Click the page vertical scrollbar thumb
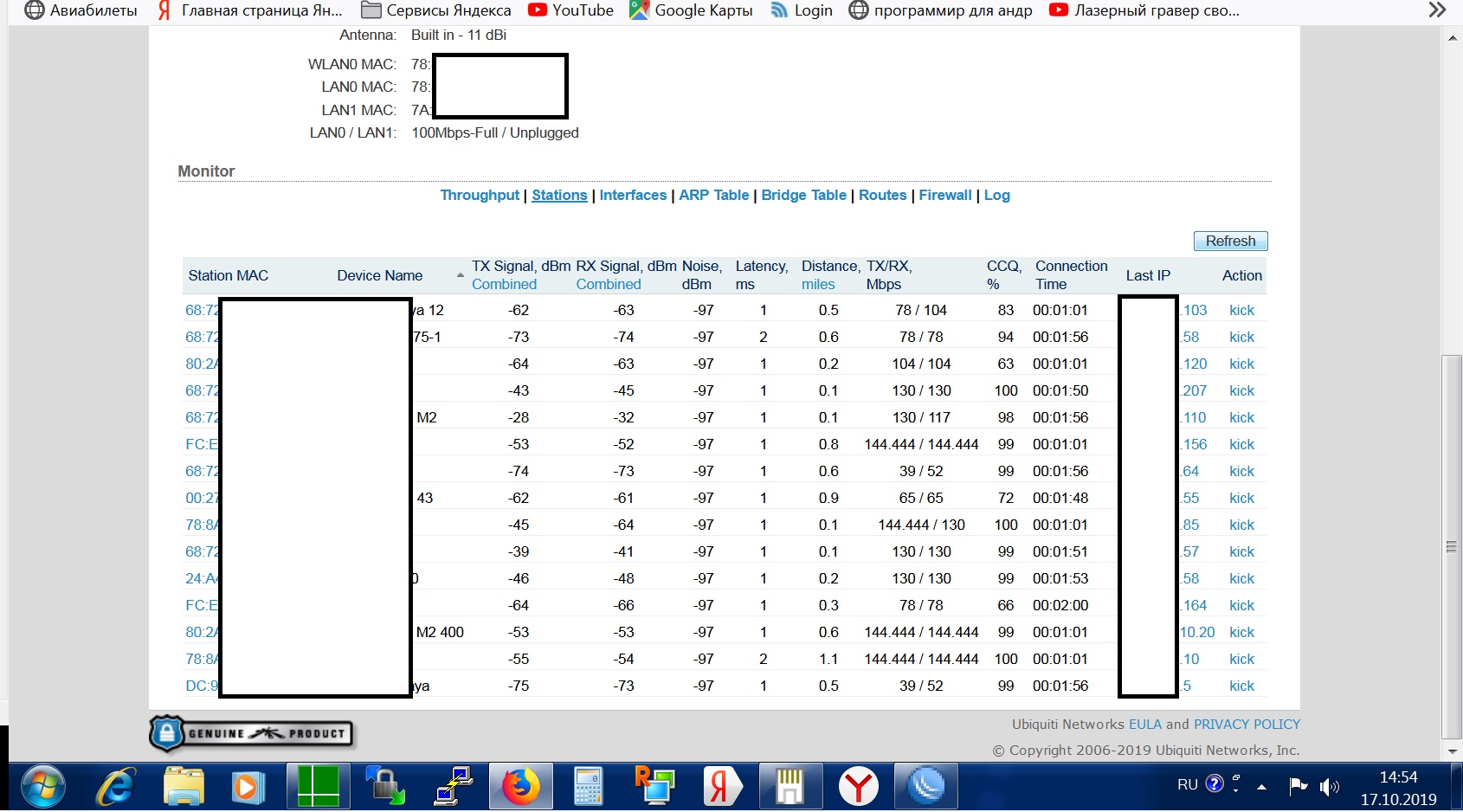Image resolution: width=1463 pixels, height=812 pixels. [x=1452, y=545]
